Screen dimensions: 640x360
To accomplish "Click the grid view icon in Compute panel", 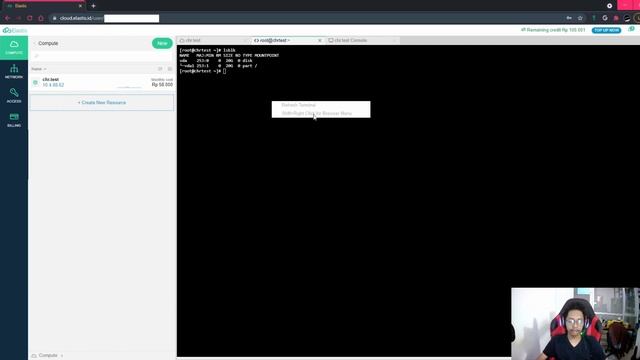I will (x=170, y=69).
